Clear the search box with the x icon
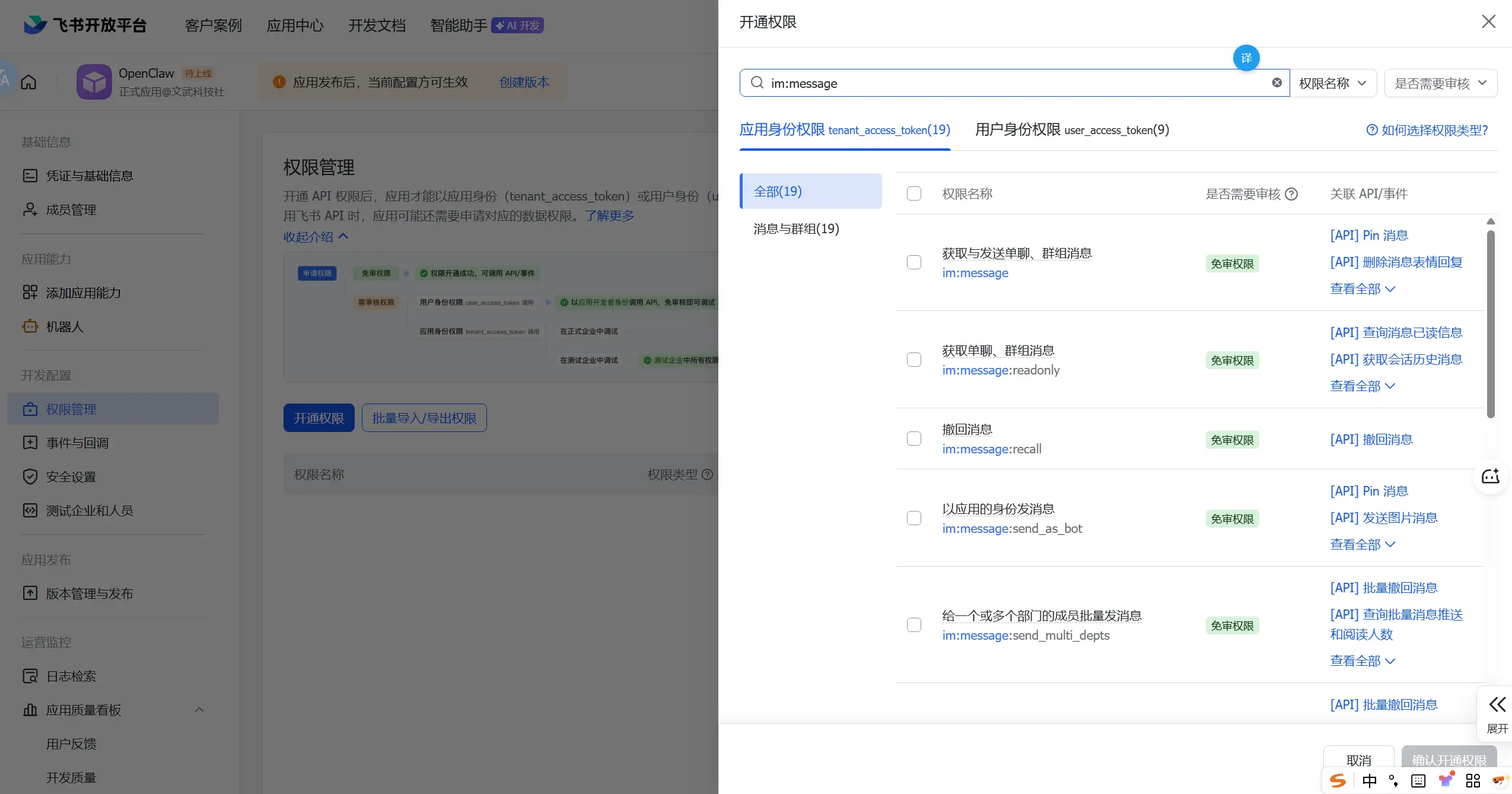 1278,83
